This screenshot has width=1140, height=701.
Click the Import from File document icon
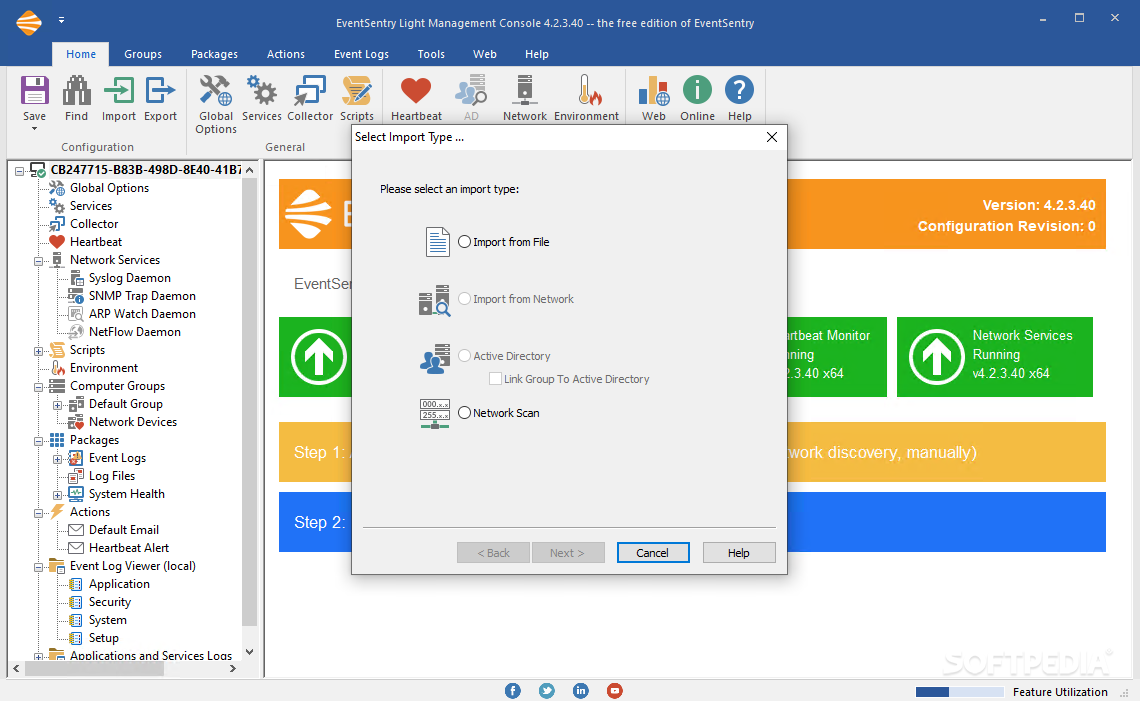(x=438, y=242)
